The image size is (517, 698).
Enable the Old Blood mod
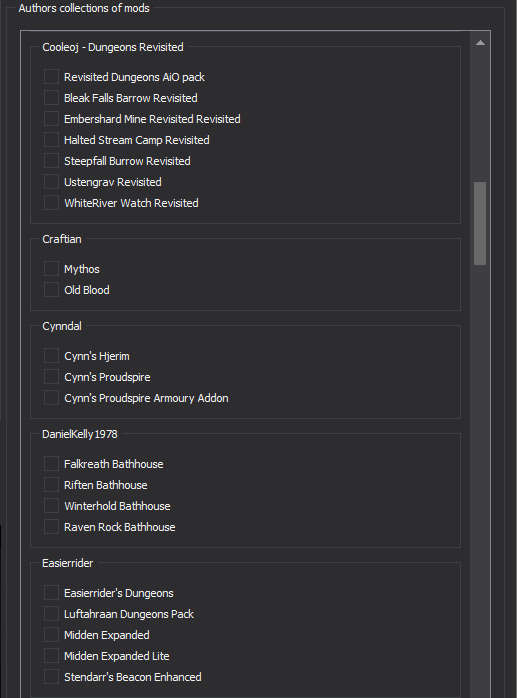pyautogui.click(x=51, y=289)
